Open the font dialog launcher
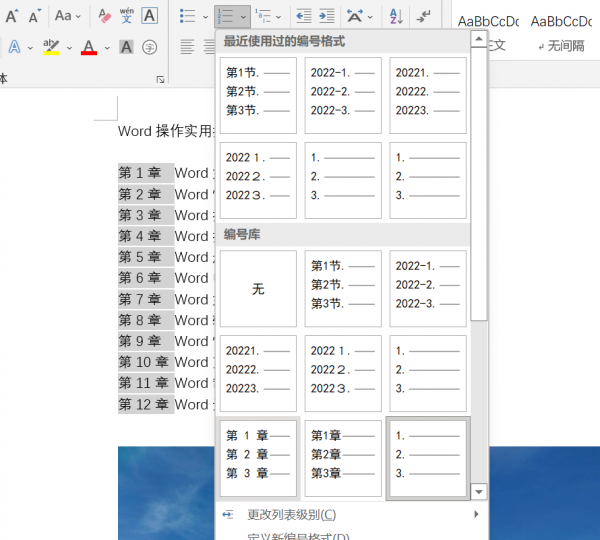 [160, 79]
